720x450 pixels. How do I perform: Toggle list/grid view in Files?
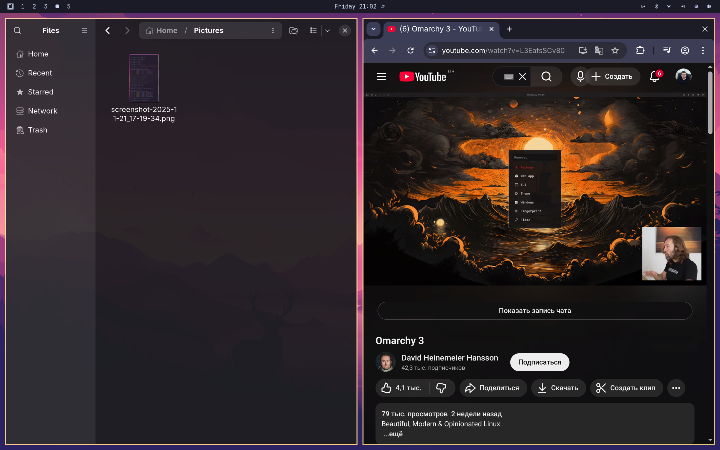click(x=312, y=31)
